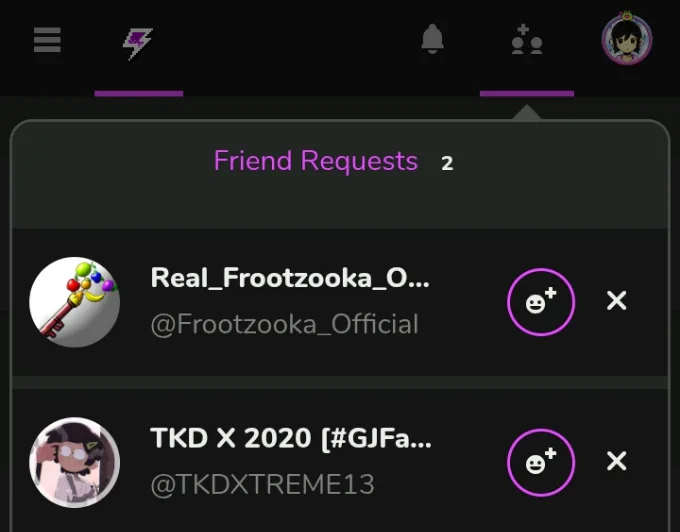Image resolution: width=680 pixels, height=532 pixels.
Task: Open the TKD X 2020 [#GJFa... display name
Action: point(291,438)
